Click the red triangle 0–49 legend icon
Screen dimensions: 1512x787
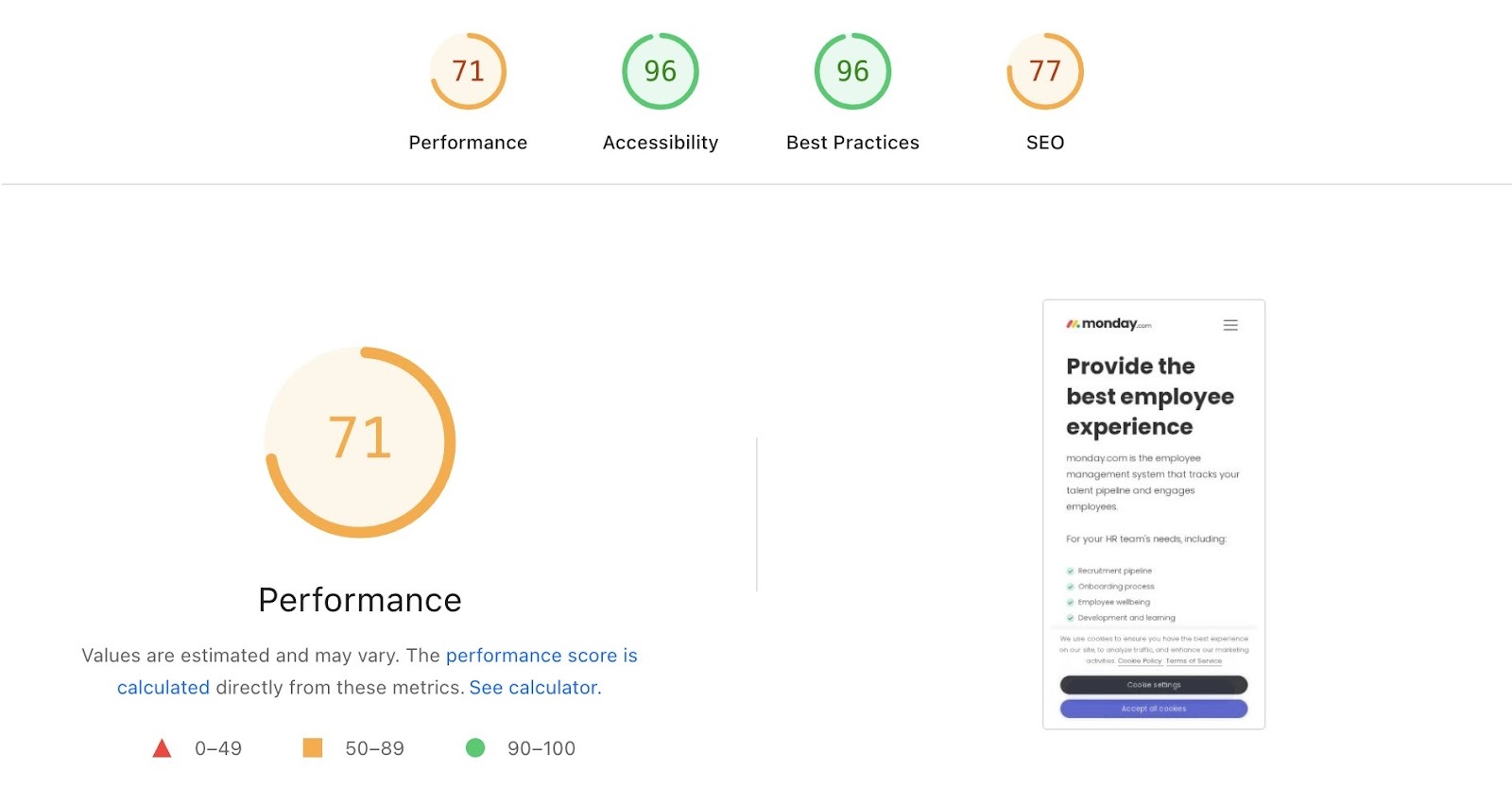pos(163,747)
